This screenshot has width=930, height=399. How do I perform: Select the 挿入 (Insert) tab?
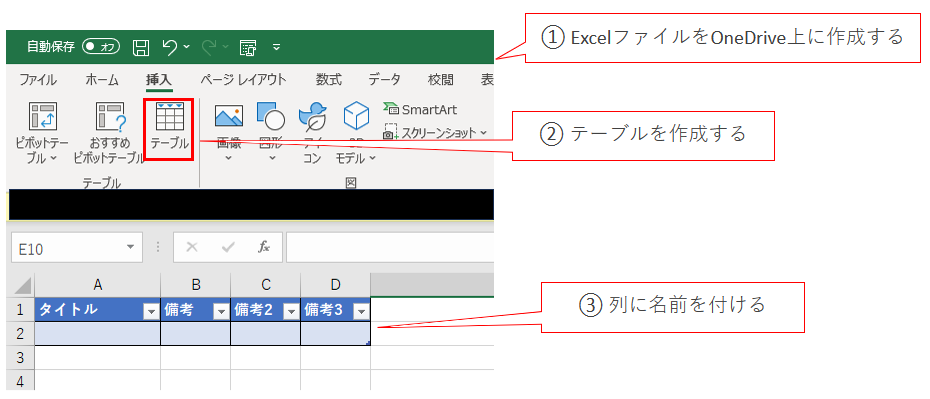159,80
